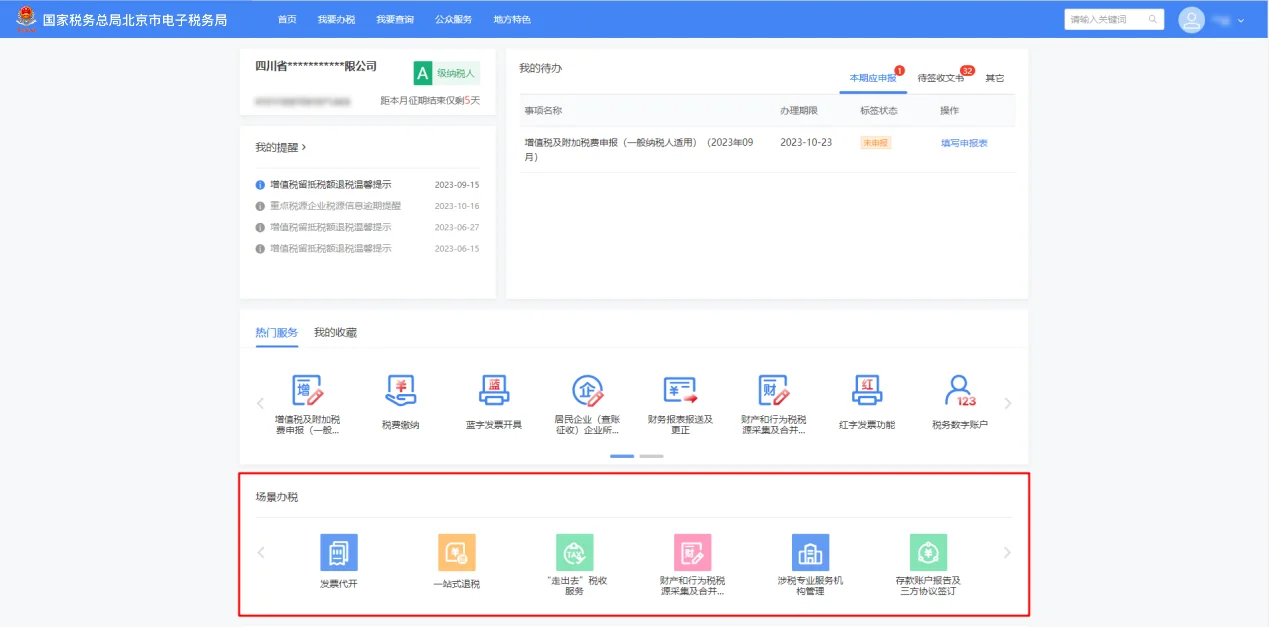1269x627 pixels.
Task: Select the second gray carousel page indicator
Action: pos(651,456)
